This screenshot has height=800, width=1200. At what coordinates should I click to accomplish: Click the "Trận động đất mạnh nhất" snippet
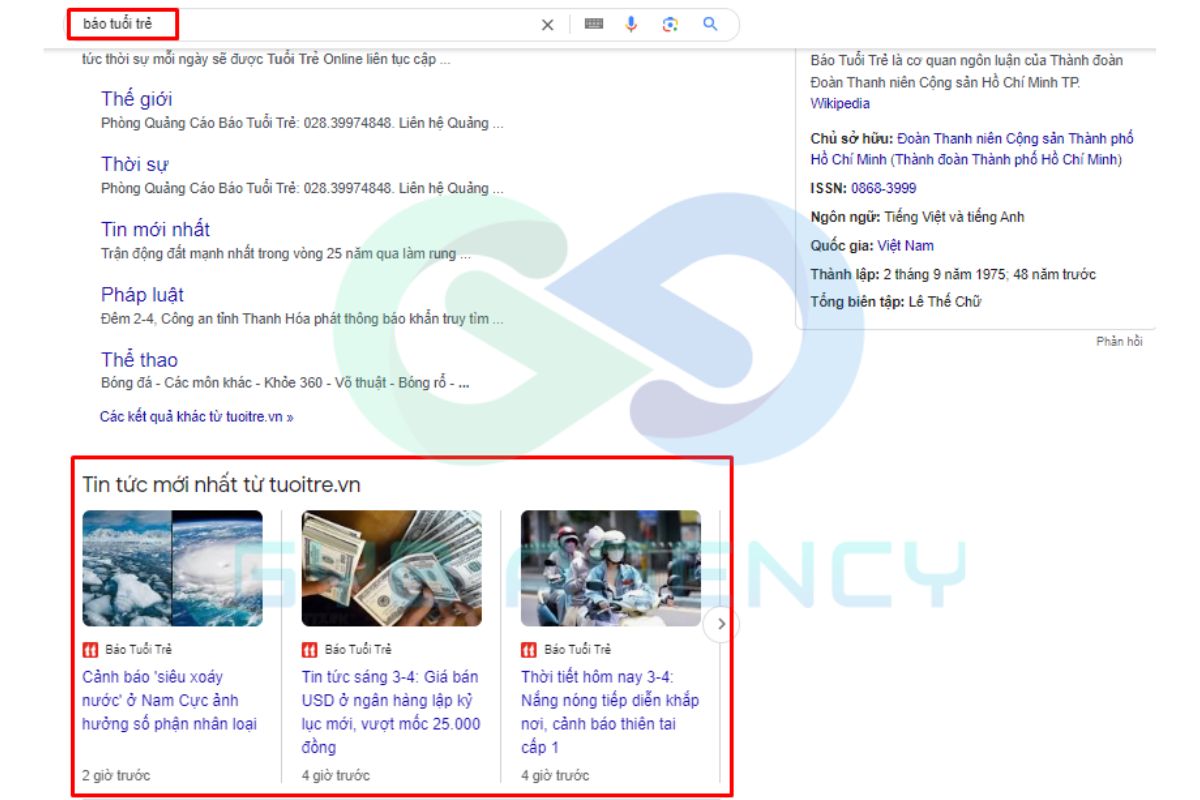click(x=285, y=254)
